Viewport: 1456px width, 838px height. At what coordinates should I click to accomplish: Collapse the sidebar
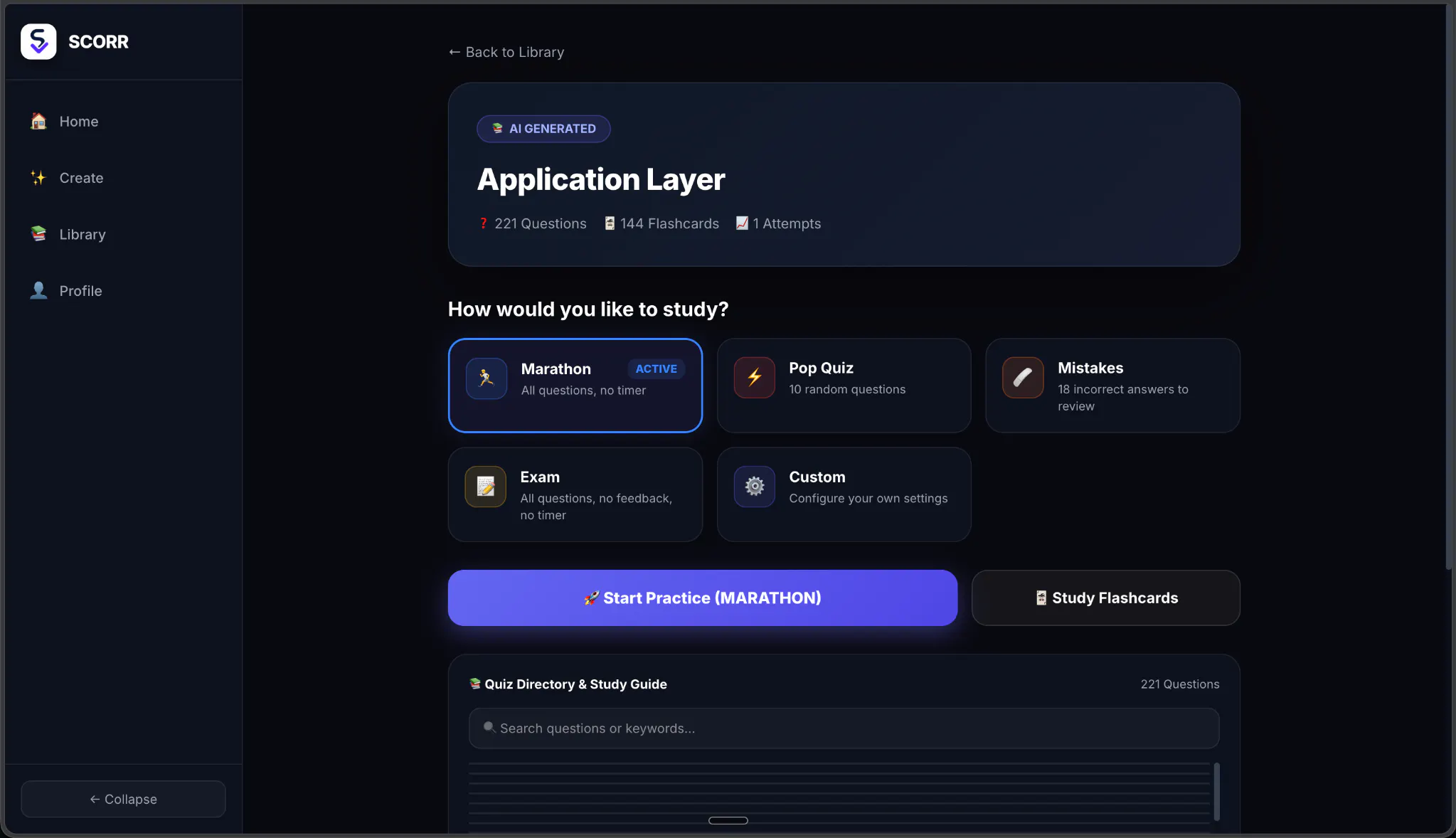coord(124,799)
